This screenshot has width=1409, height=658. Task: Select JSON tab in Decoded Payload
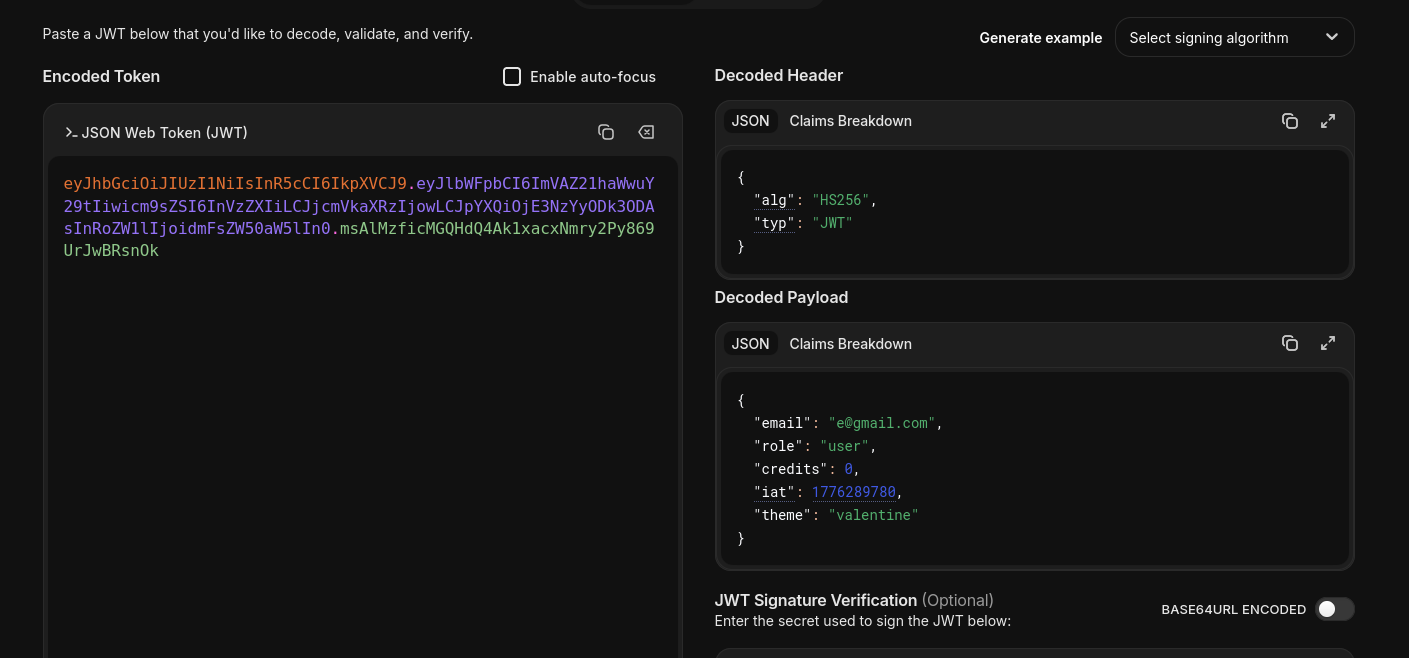[750, 343]
